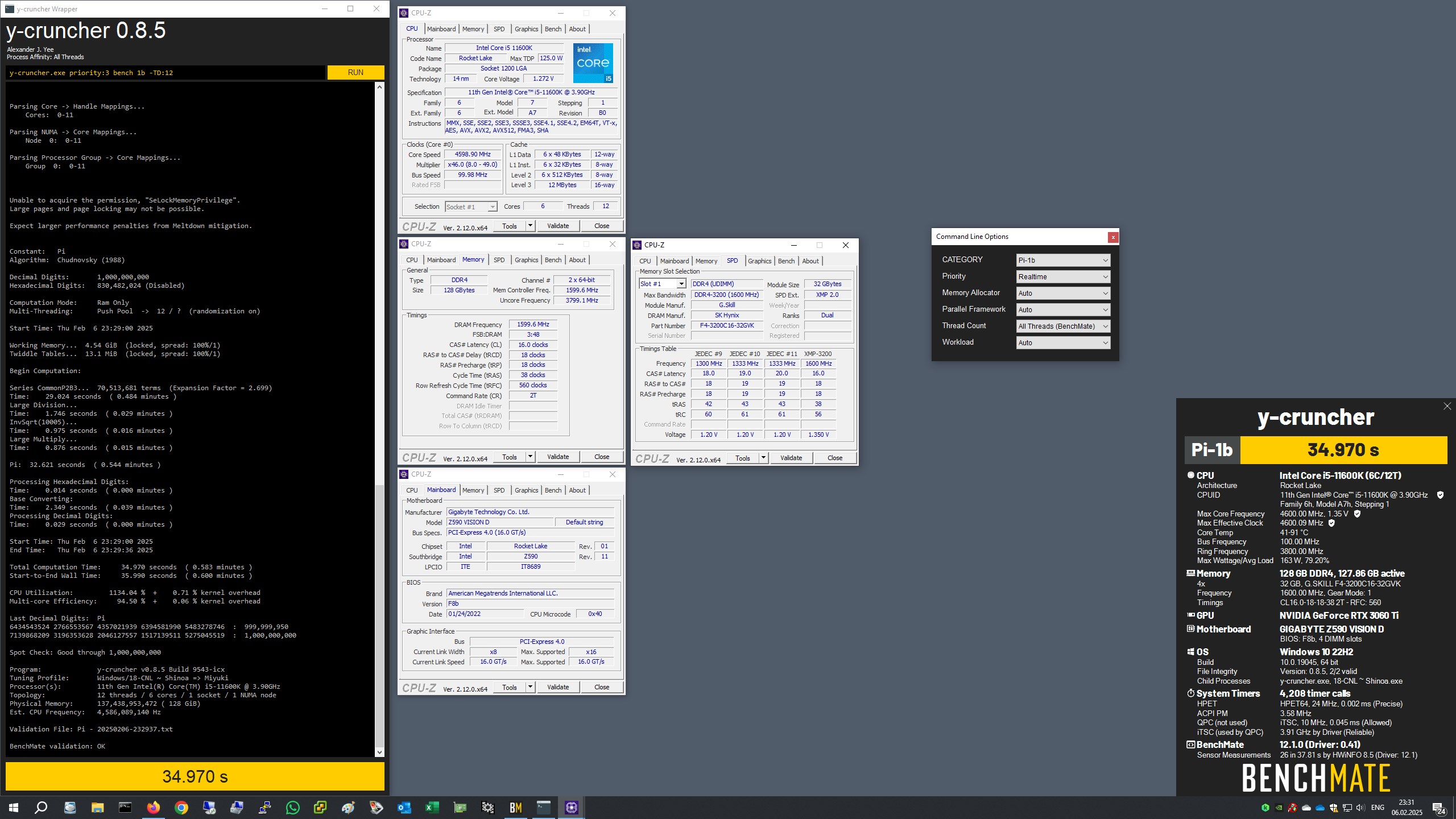This screenshot has height=819, width=1456.
Task: Open the y-cruncher terminal taskbar icon
Action: coord(543,807)
